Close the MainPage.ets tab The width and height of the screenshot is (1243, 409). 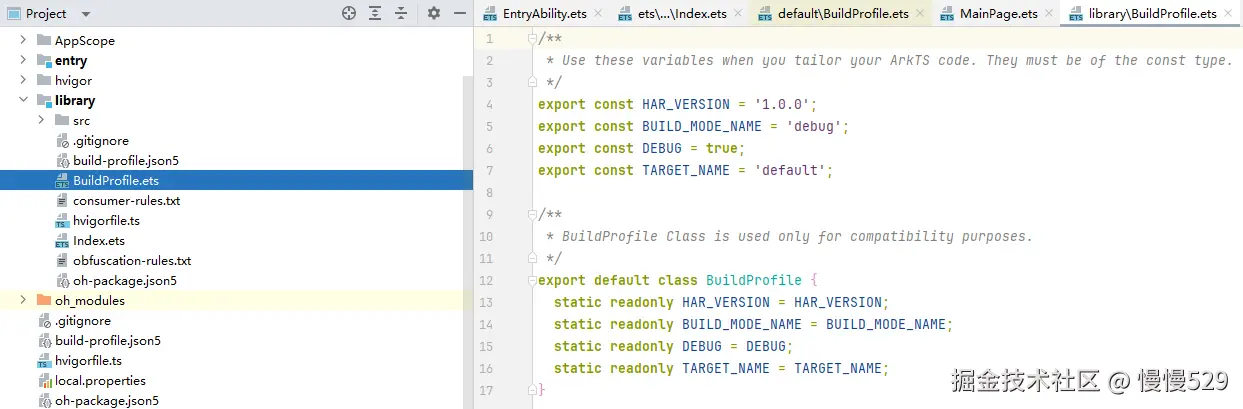pyautogui.click(x=1048, y=13)
